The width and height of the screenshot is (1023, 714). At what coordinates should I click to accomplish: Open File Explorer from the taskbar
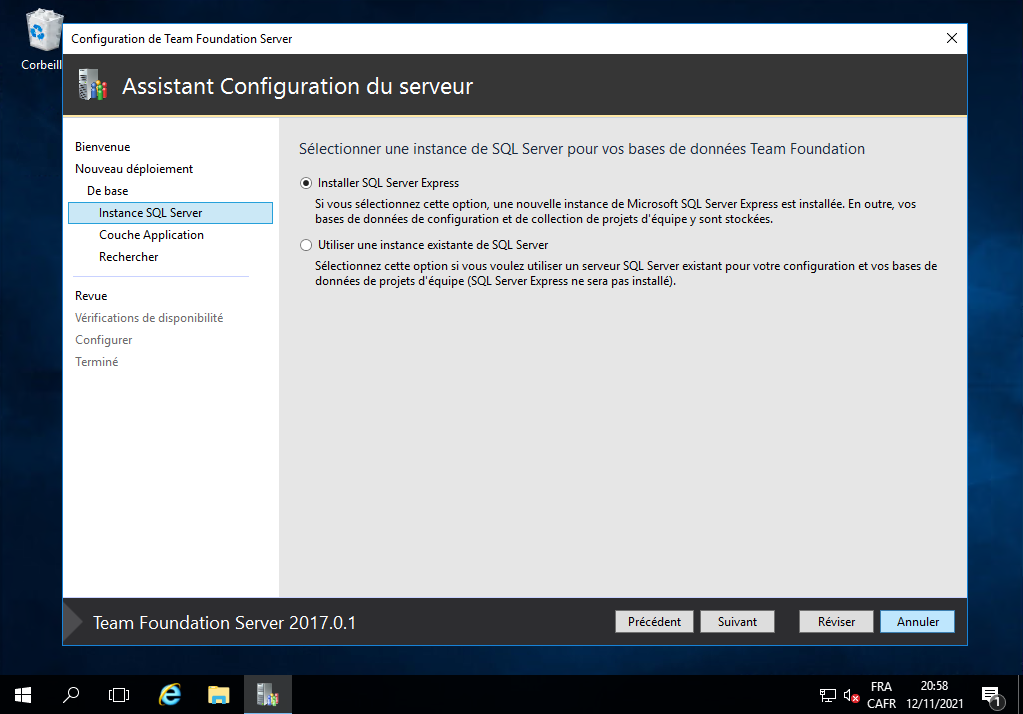click(219, 694)
